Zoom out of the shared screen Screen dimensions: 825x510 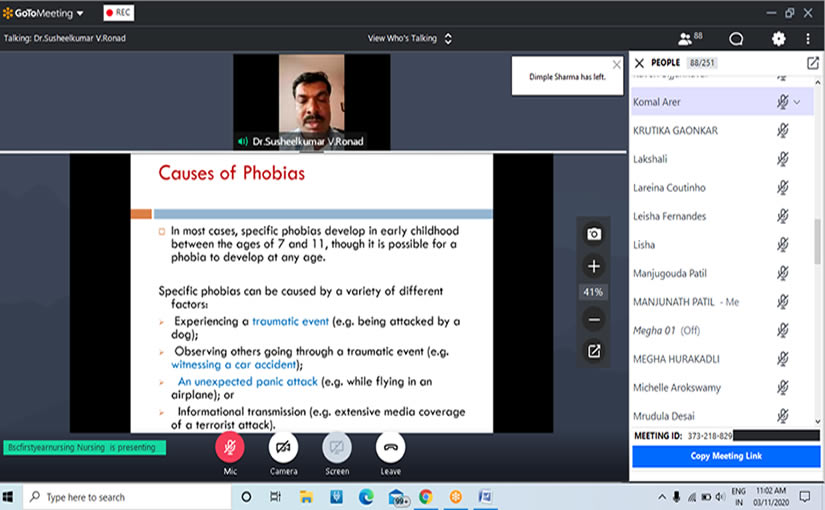tap(594, 320)
